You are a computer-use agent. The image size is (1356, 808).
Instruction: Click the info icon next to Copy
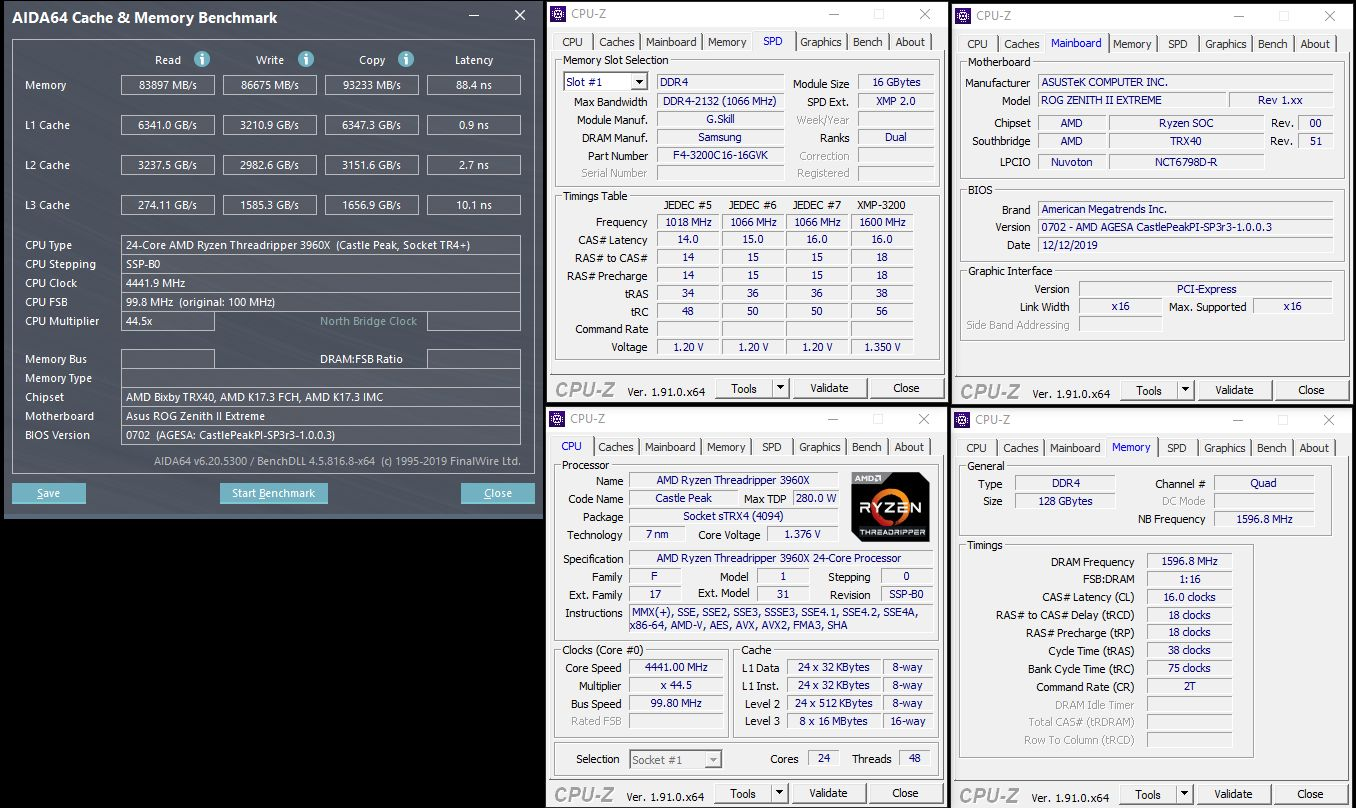[406, 59]
